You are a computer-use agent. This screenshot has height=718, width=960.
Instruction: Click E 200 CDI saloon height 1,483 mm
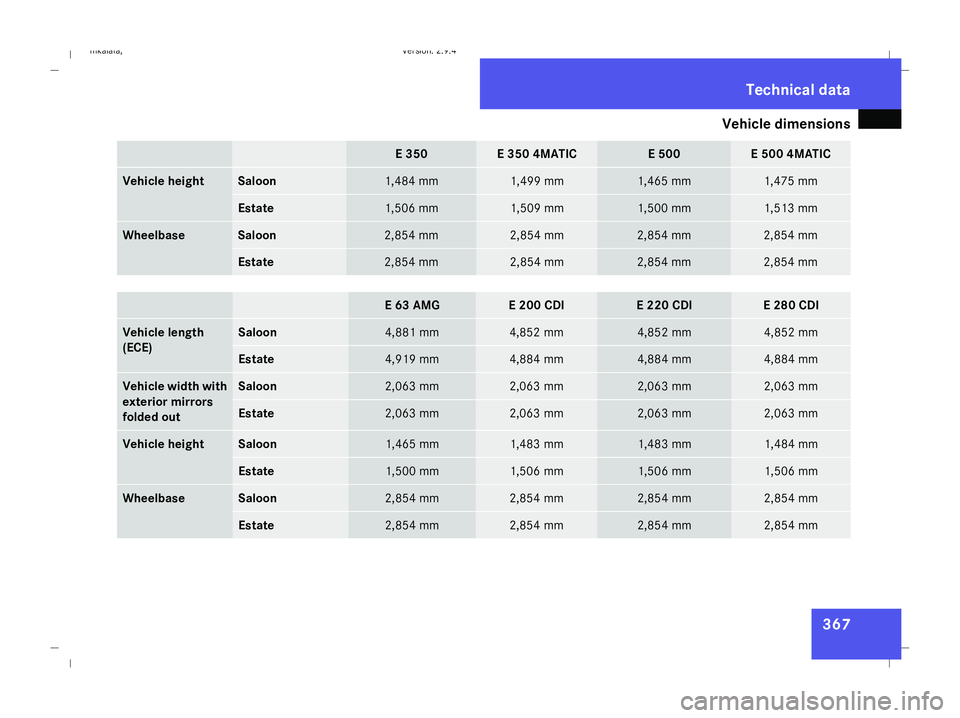pos(537,444)
